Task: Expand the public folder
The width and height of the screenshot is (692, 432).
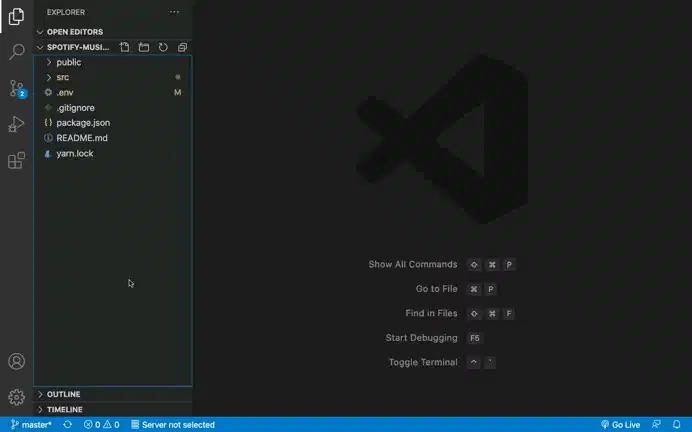Action: click(x=113, y=62)
